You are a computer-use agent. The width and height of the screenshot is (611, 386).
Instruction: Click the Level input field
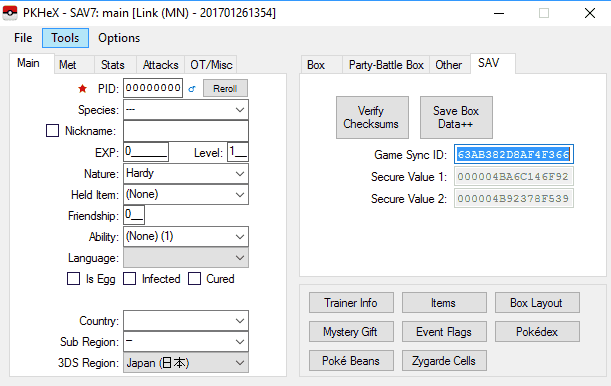pos(238,152)
